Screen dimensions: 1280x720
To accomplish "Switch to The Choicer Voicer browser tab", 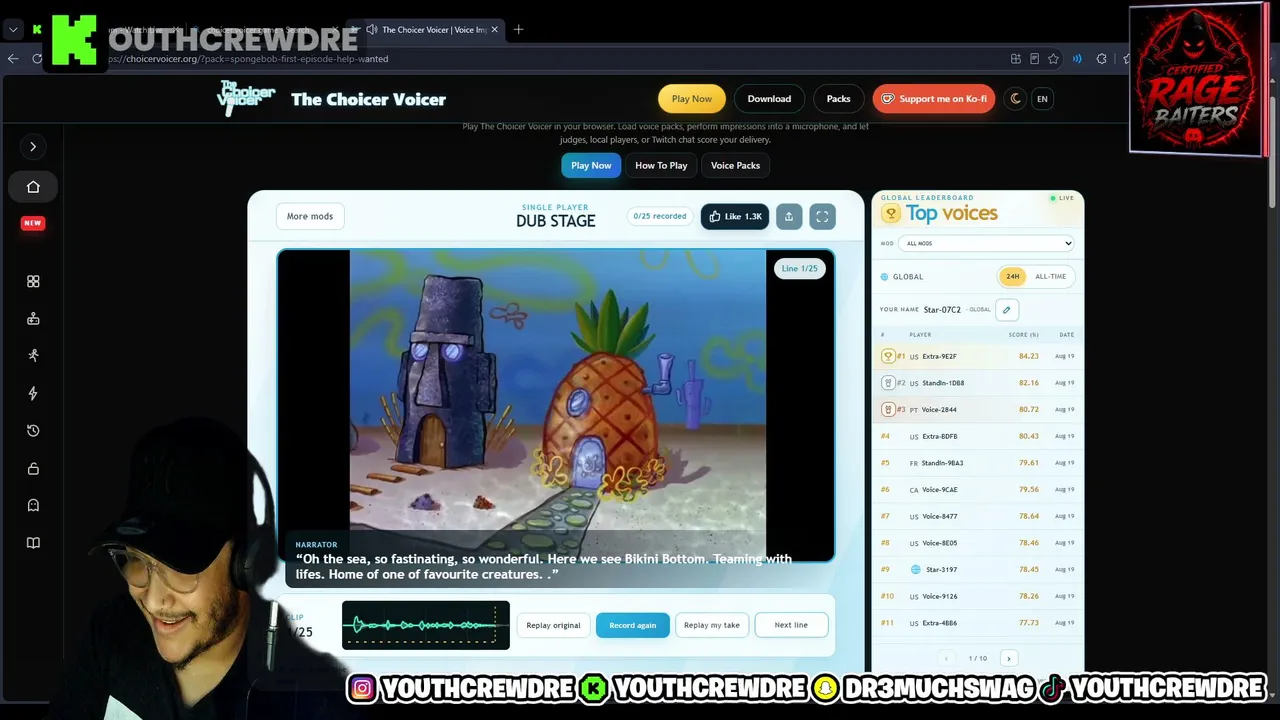I will coord(426,30).
